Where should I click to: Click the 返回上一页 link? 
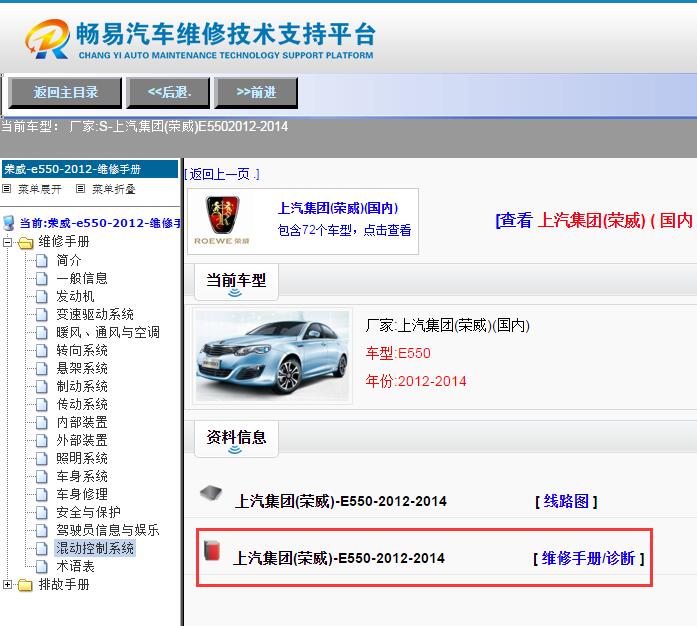[222, 174]
